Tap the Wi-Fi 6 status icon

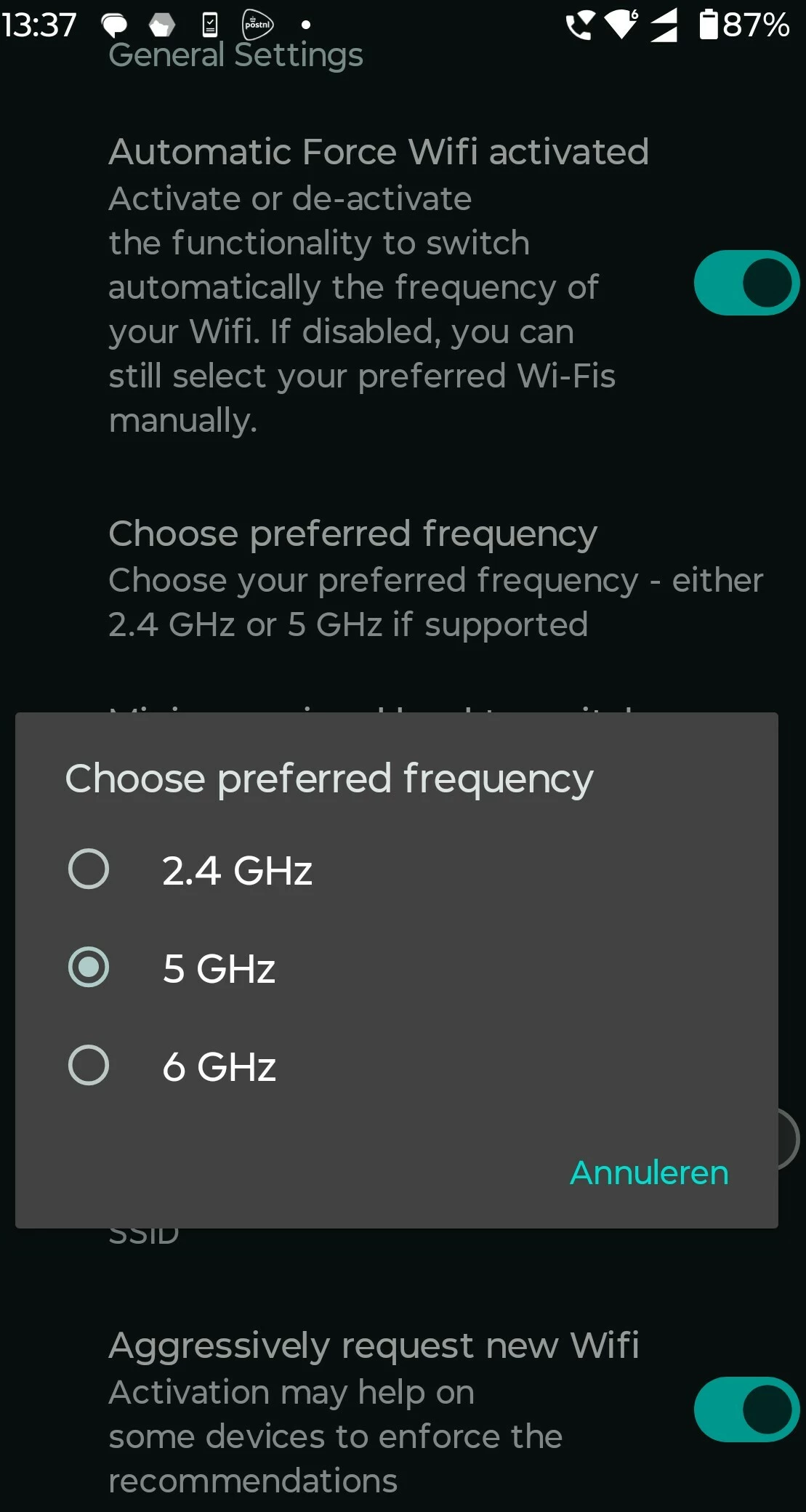click(x=621, y=25)
